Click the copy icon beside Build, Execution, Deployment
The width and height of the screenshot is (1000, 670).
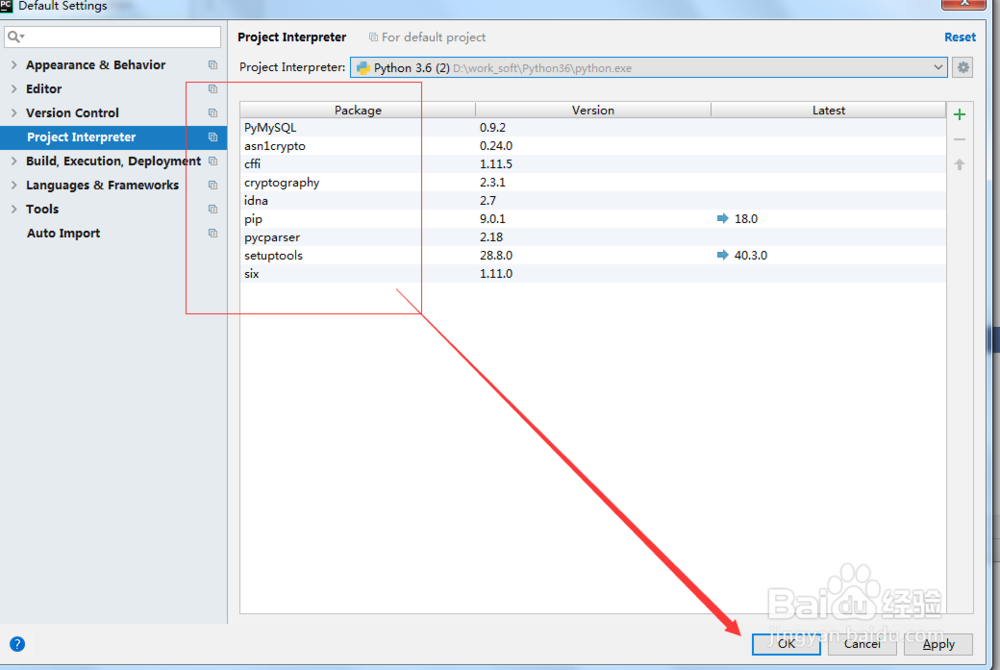[x=213, y=161]
